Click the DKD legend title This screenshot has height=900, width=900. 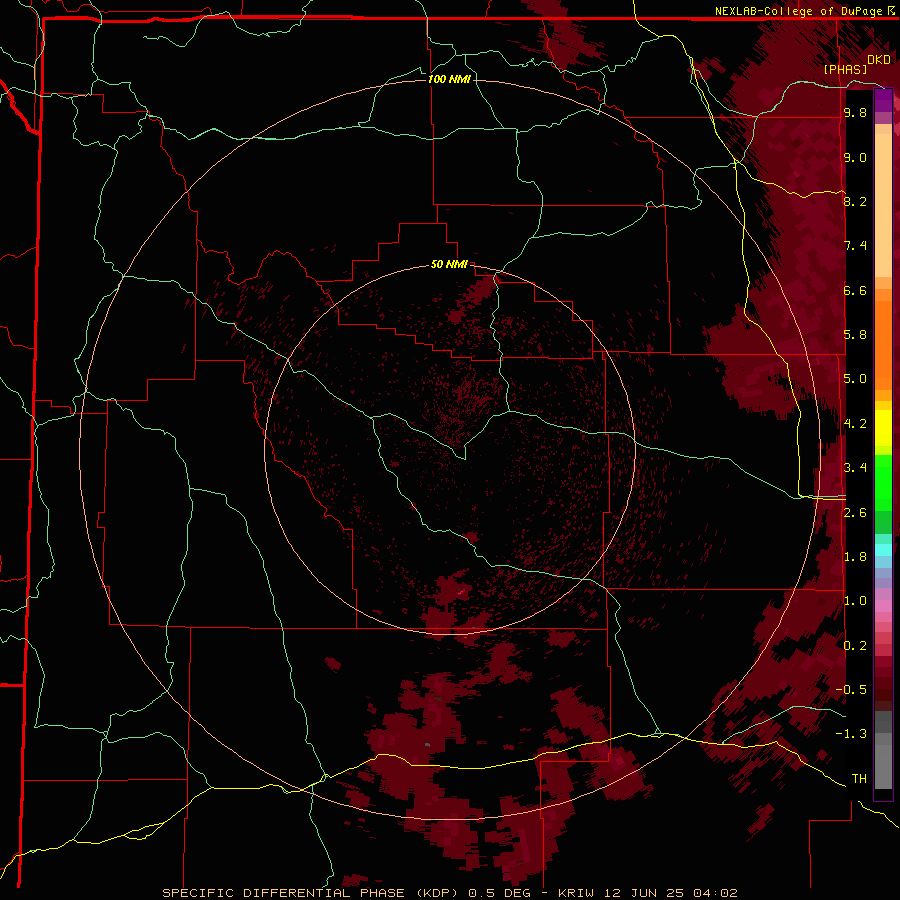click(x=878, y=60)
